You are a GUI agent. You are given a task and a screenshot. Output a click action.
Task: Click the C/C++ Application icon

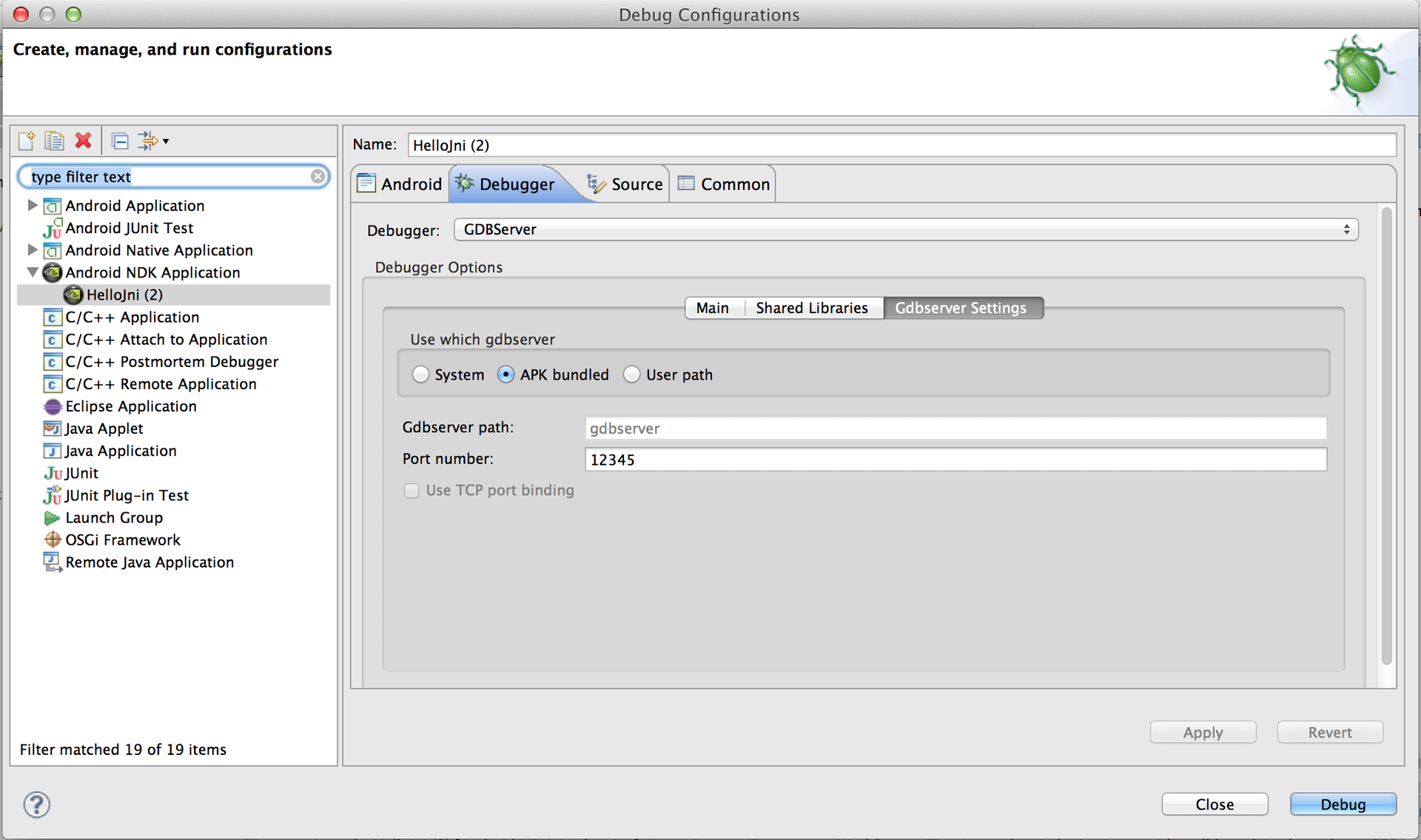coord(52,317)
